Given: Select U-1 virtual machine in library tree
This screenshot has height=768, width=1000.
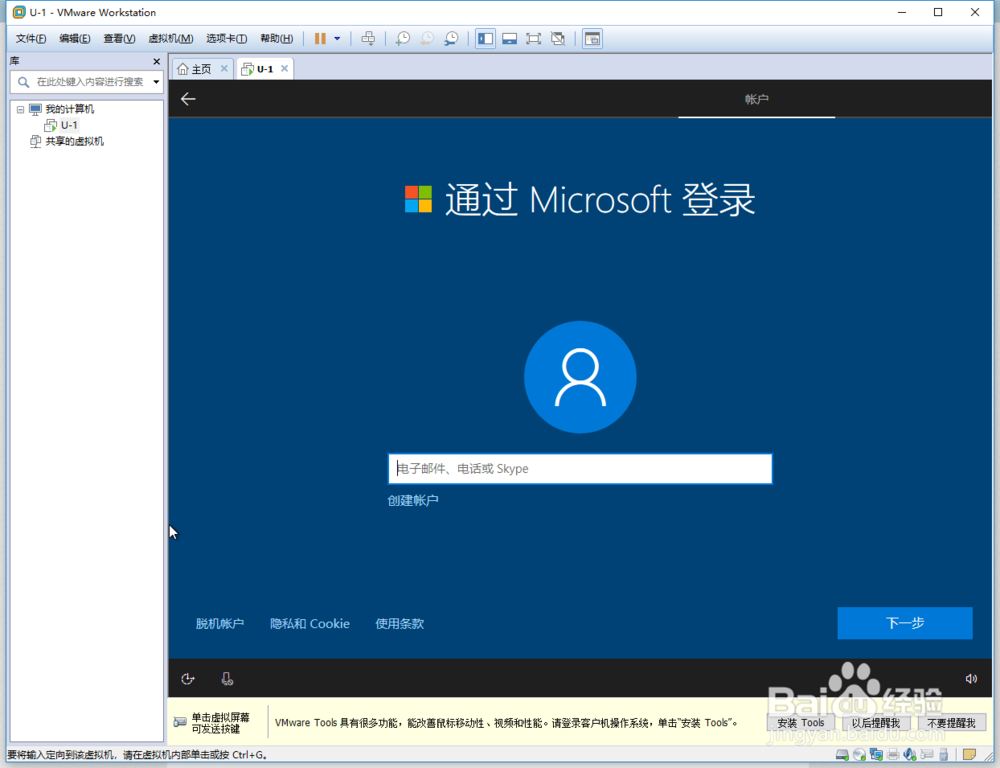Looking at the screenshot, I should (69, 125).
